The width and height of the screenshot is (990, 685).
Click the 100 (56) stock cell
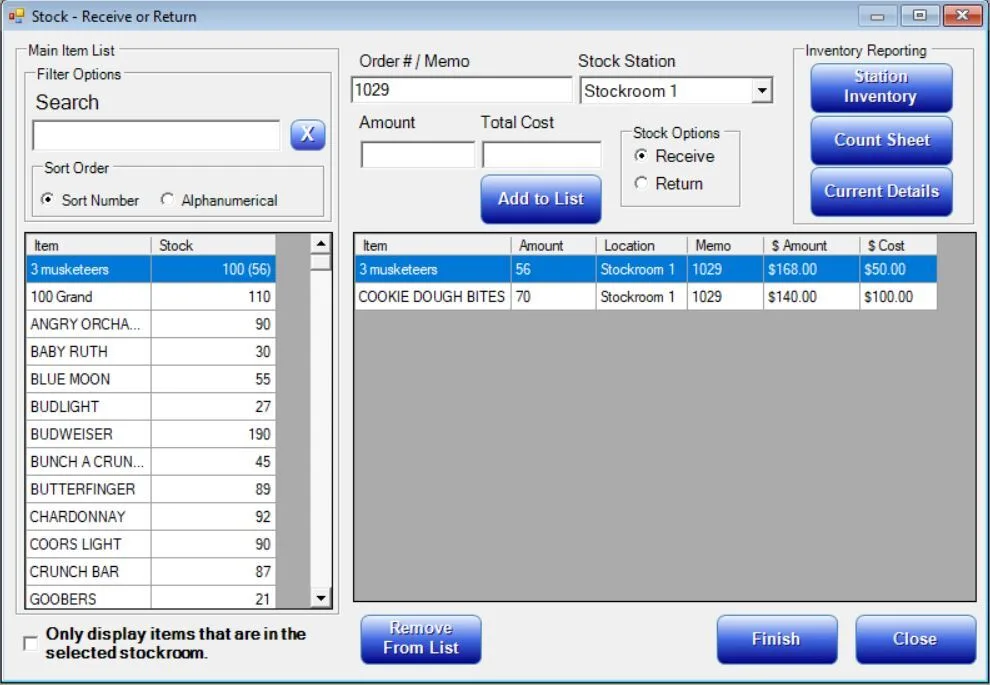click(x=213, y=269)
